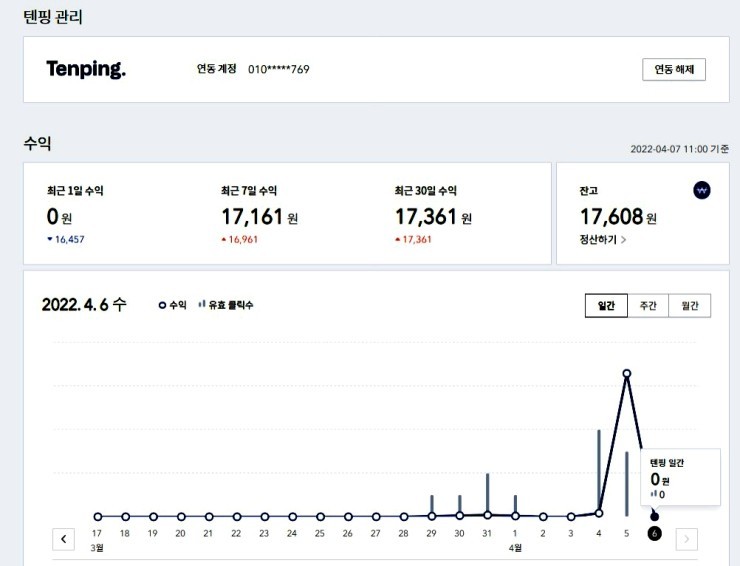Click the 연동 해제 button

click(x=674, y=69)
